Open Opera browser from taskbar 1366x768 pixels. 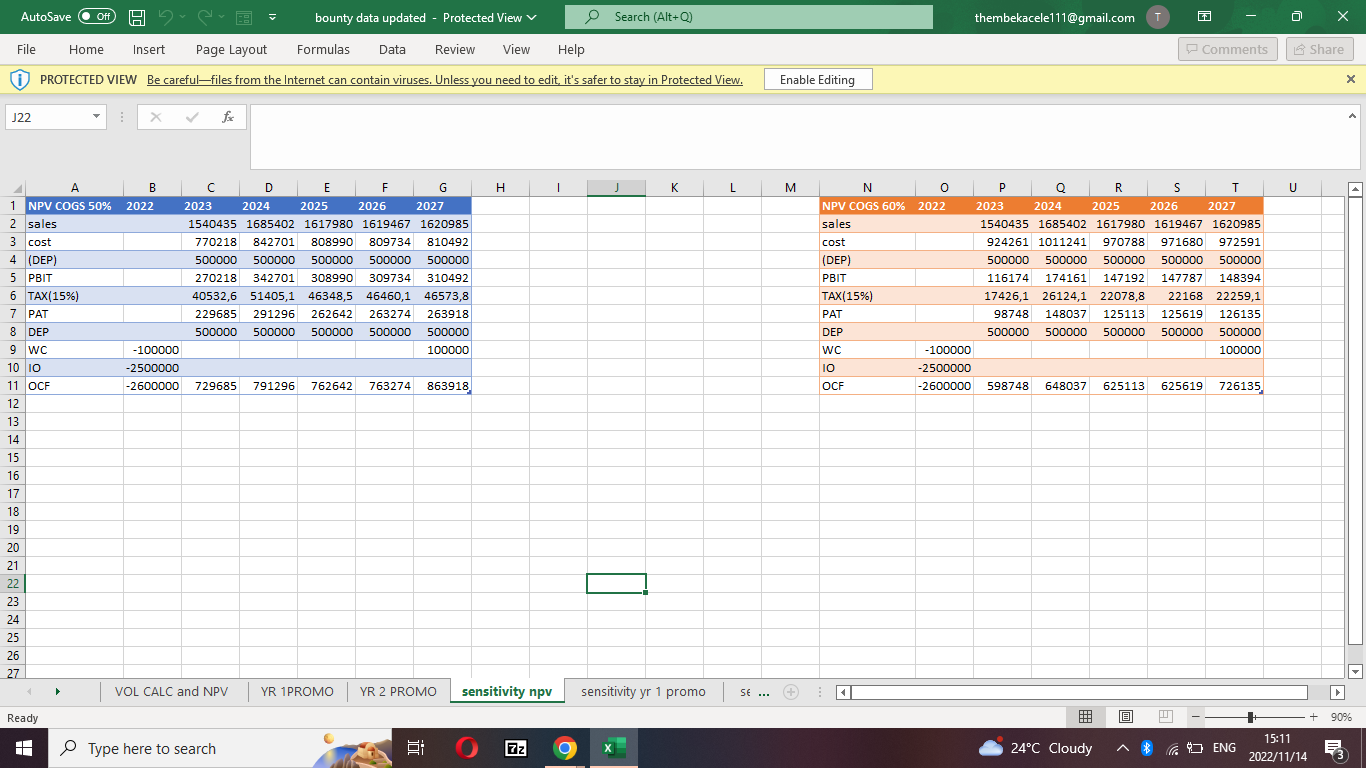coord(467,748)
